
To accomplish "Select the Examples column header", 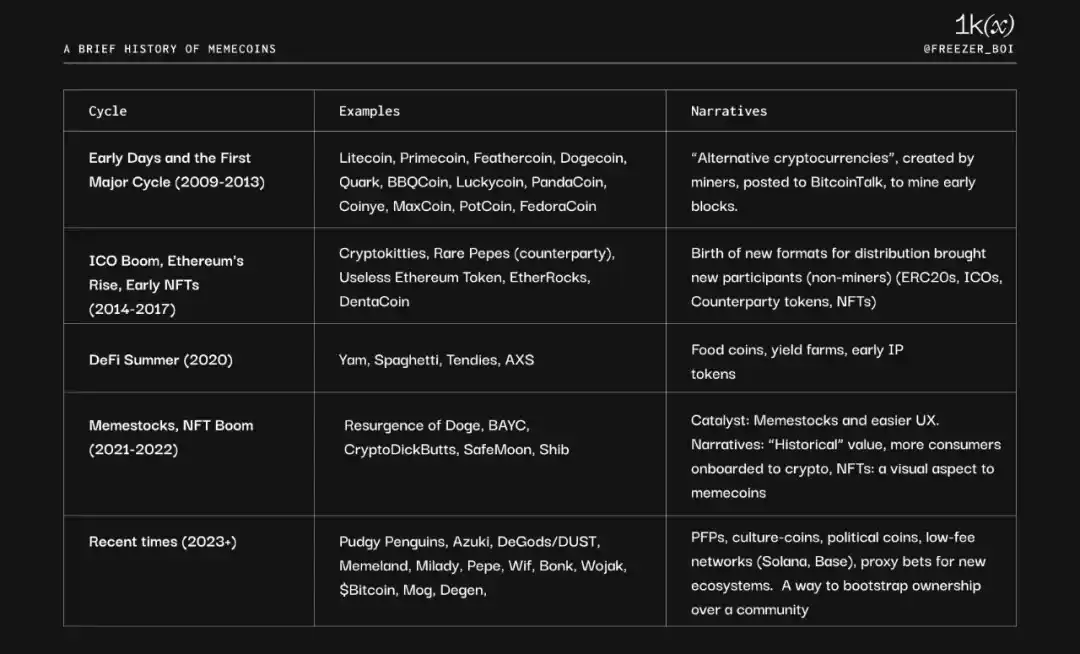I will [x=369, y=111].
